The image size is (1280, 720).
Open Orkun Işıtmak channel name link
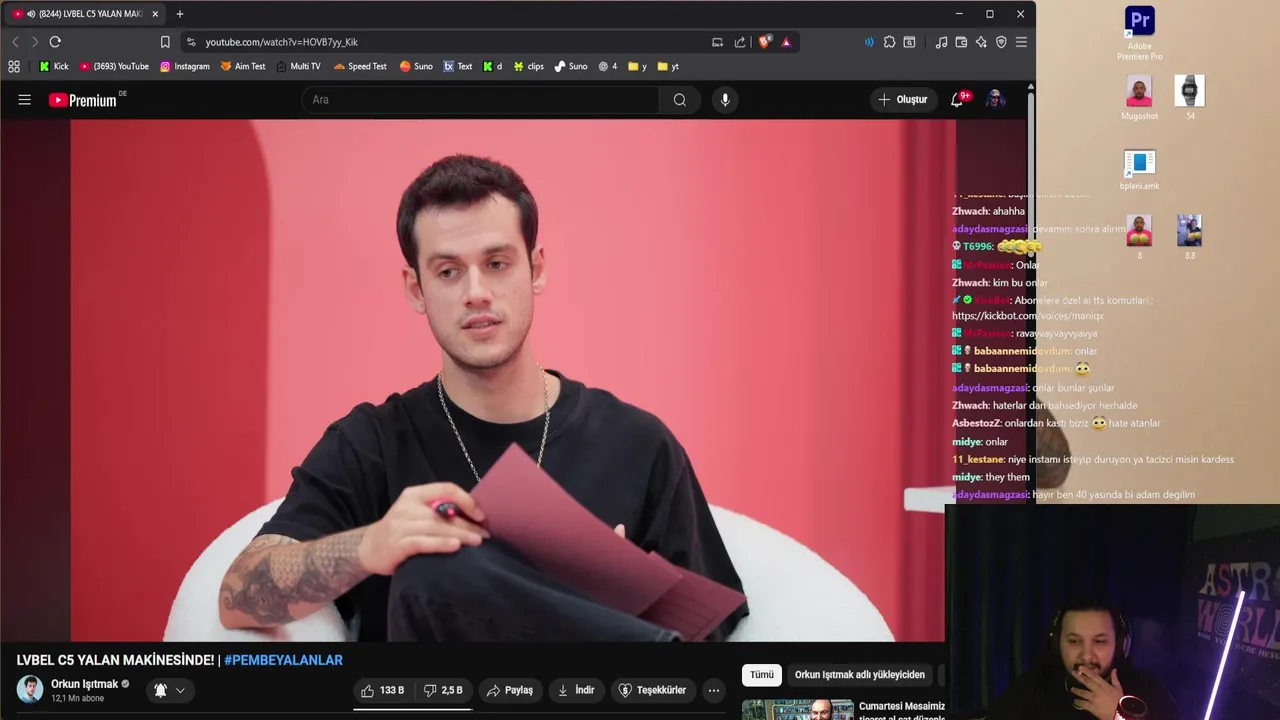(x=85, y=684)
